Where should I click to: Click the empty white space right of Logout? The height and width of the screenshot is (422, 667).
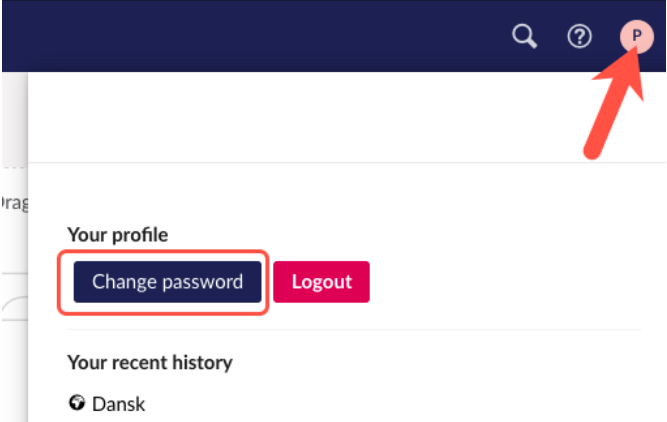tap(504, 282)
